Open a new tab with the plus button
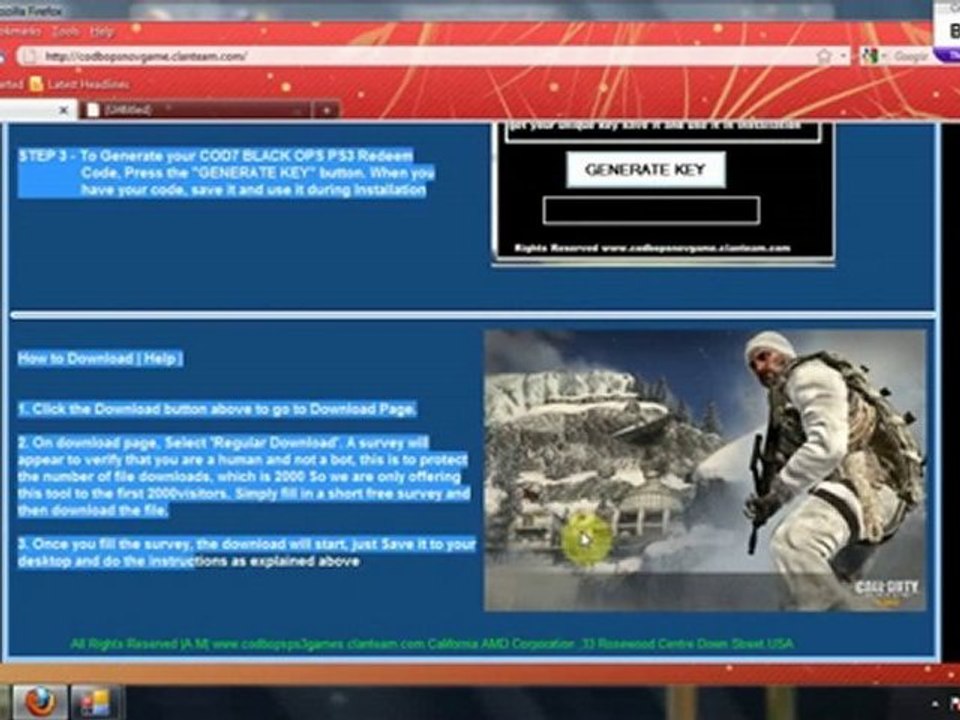960x720 pixels. point(326,110)
